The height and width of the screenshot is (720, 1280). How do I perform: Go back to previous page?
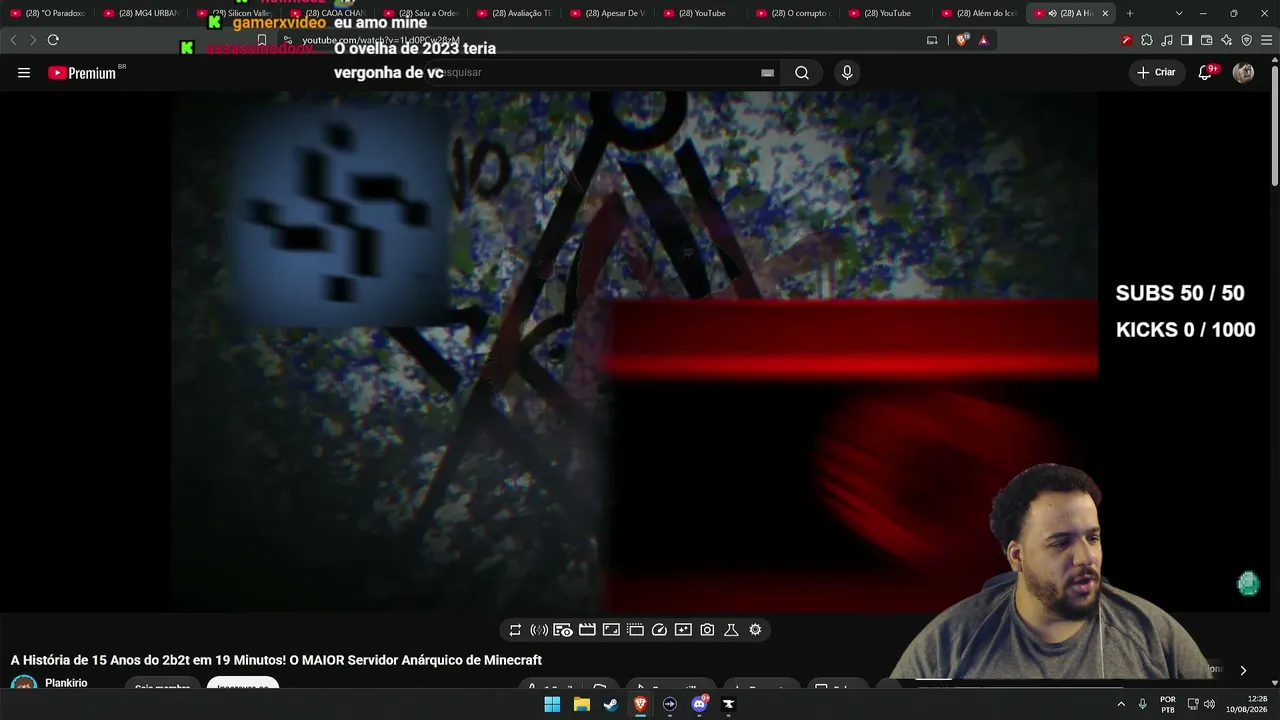tap(13, 40)
